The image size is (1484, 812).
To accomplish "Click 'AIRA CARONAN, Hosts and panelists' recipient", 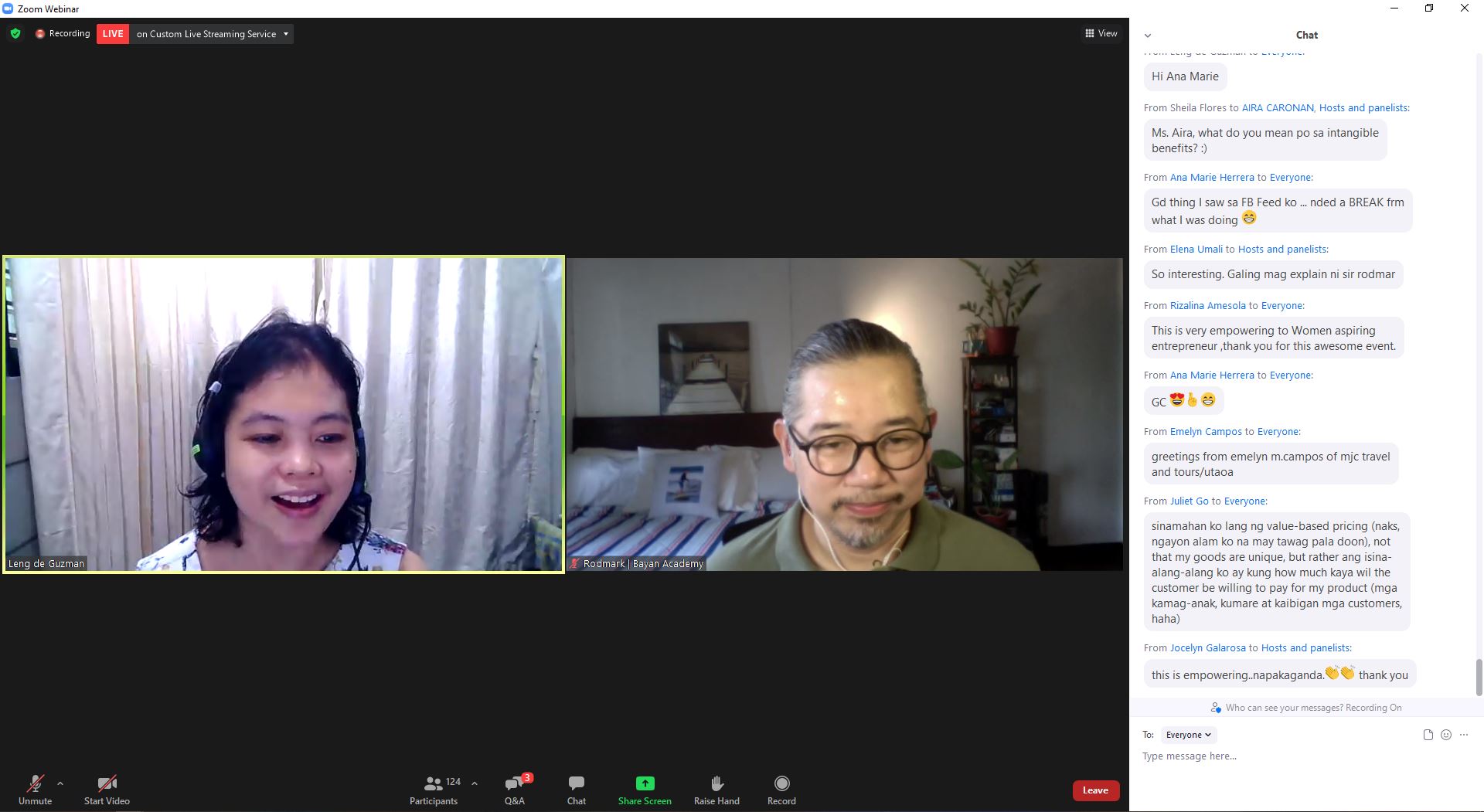I will 1326,108.
